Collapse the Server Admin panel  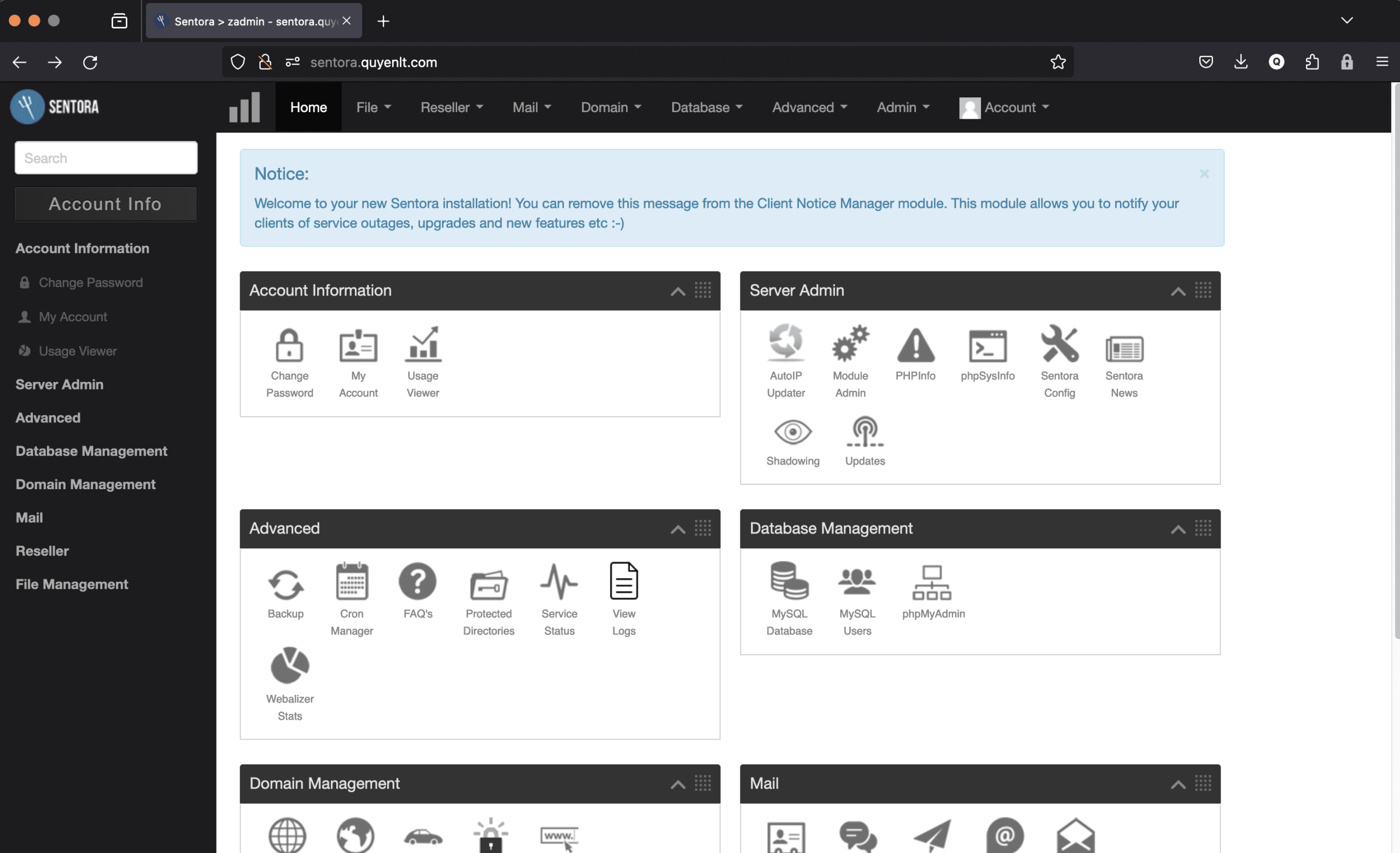[x=1177, y=292]
